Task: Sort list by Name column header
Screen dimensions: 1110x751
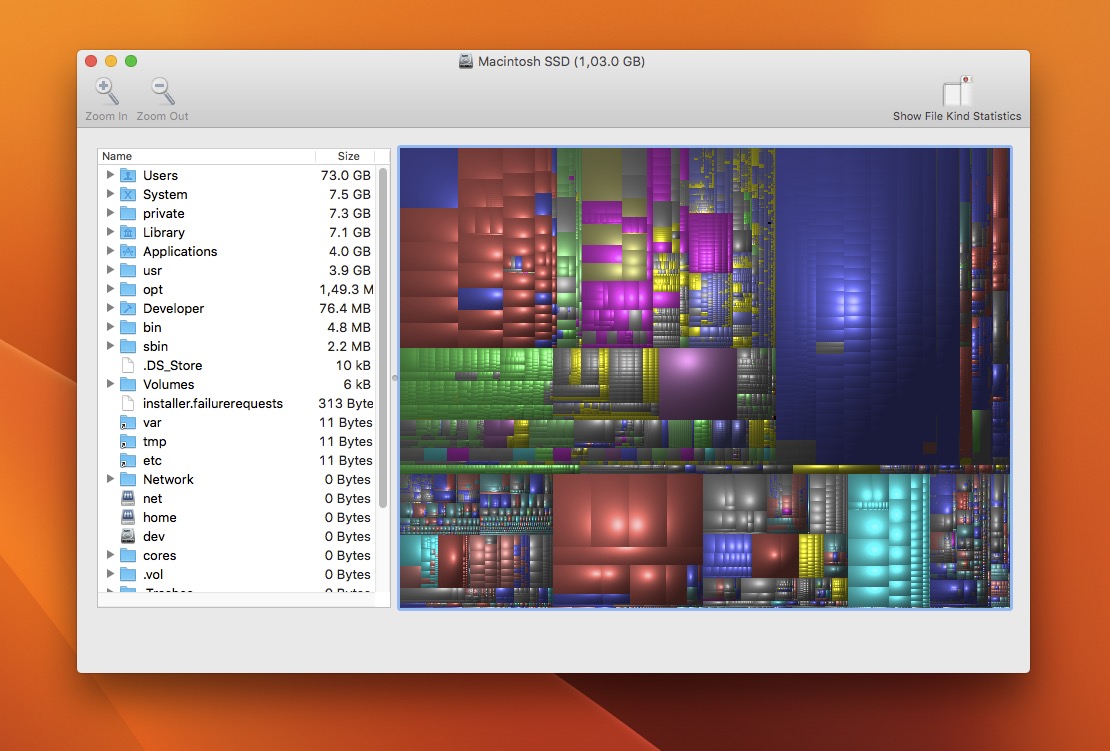Action: click(x=207, y=156)
